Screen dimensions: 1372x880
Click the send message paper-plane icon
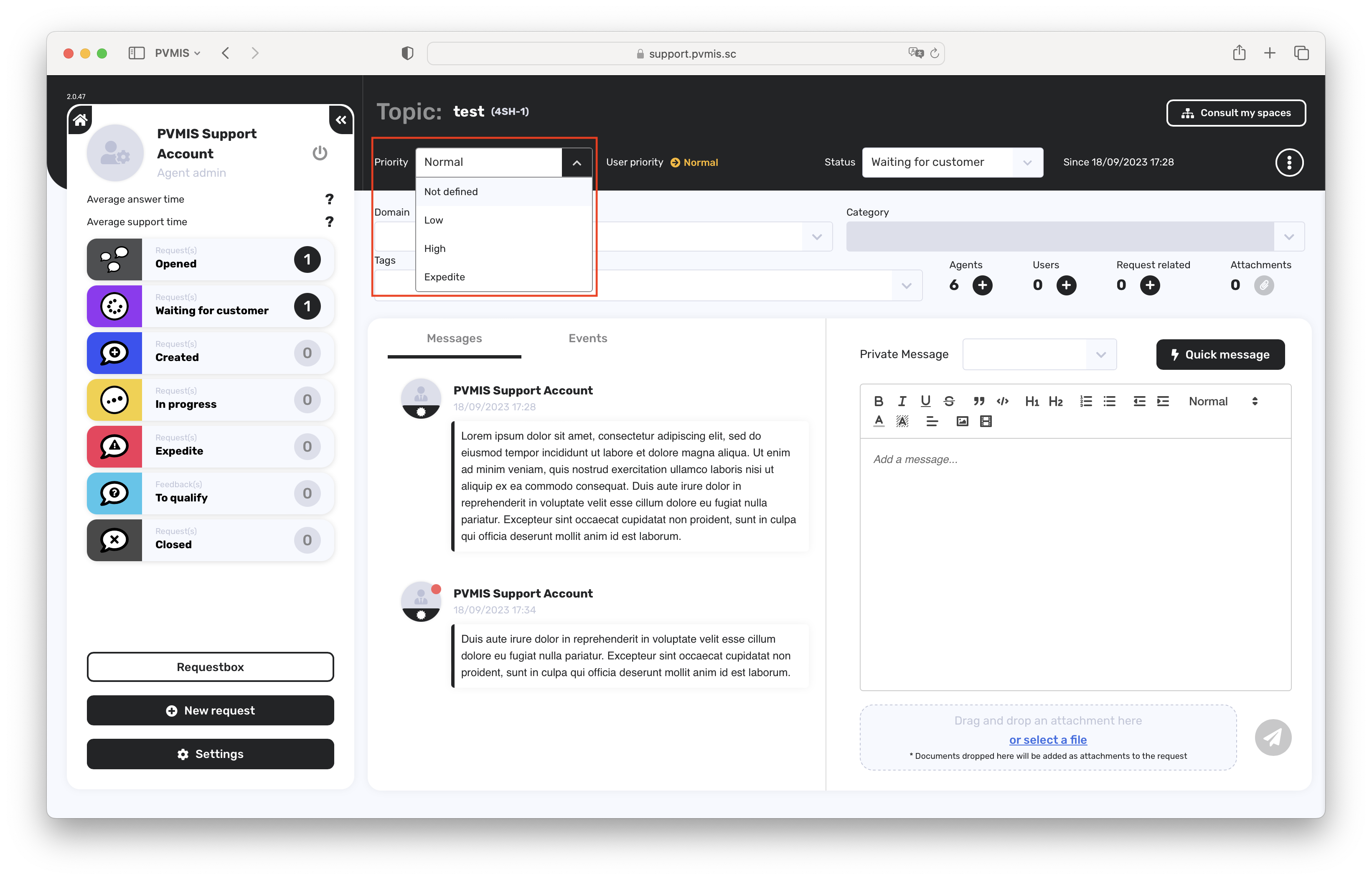(1273, 737)
